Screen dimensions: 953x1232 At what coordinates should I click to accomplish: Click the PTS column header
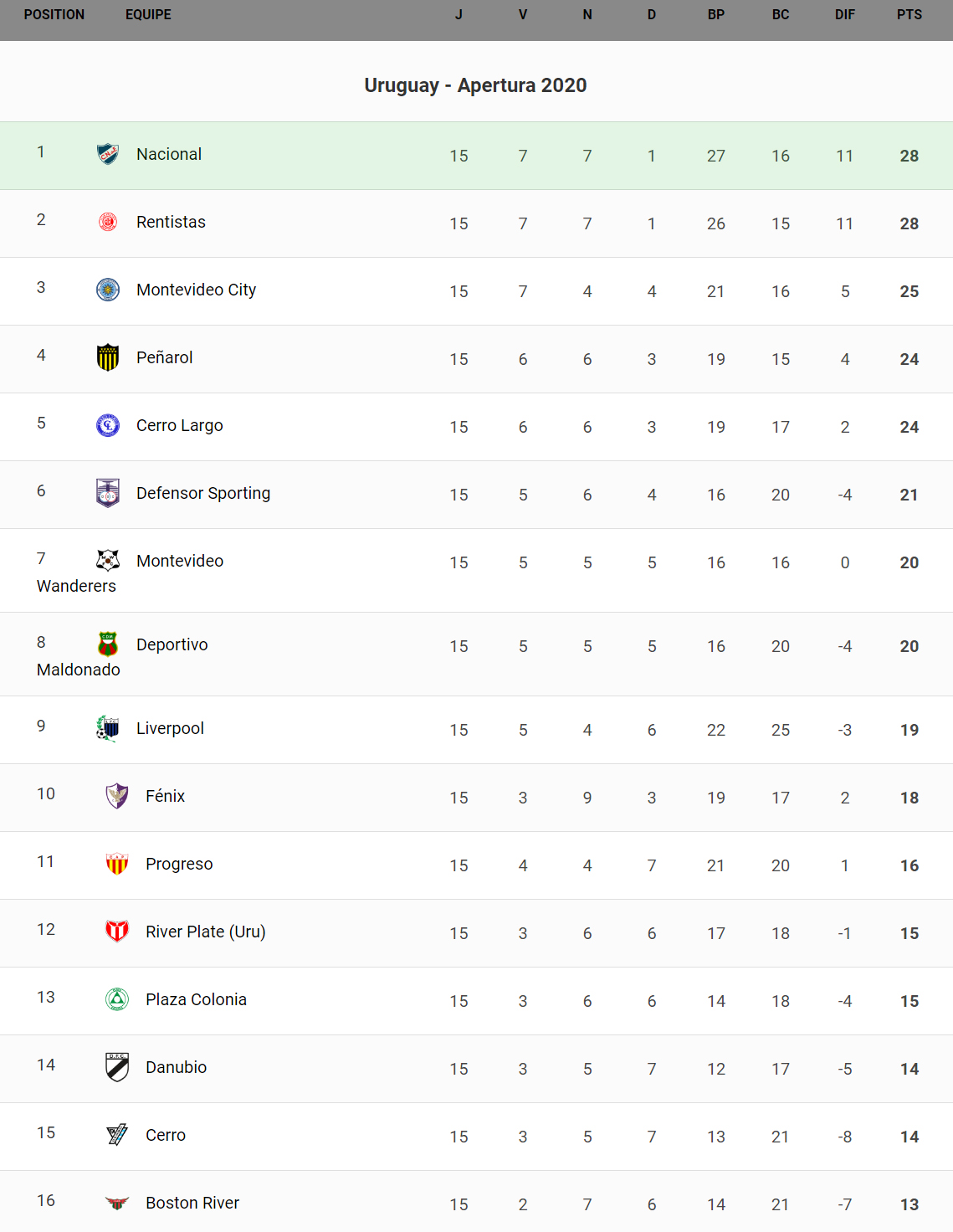909,15
